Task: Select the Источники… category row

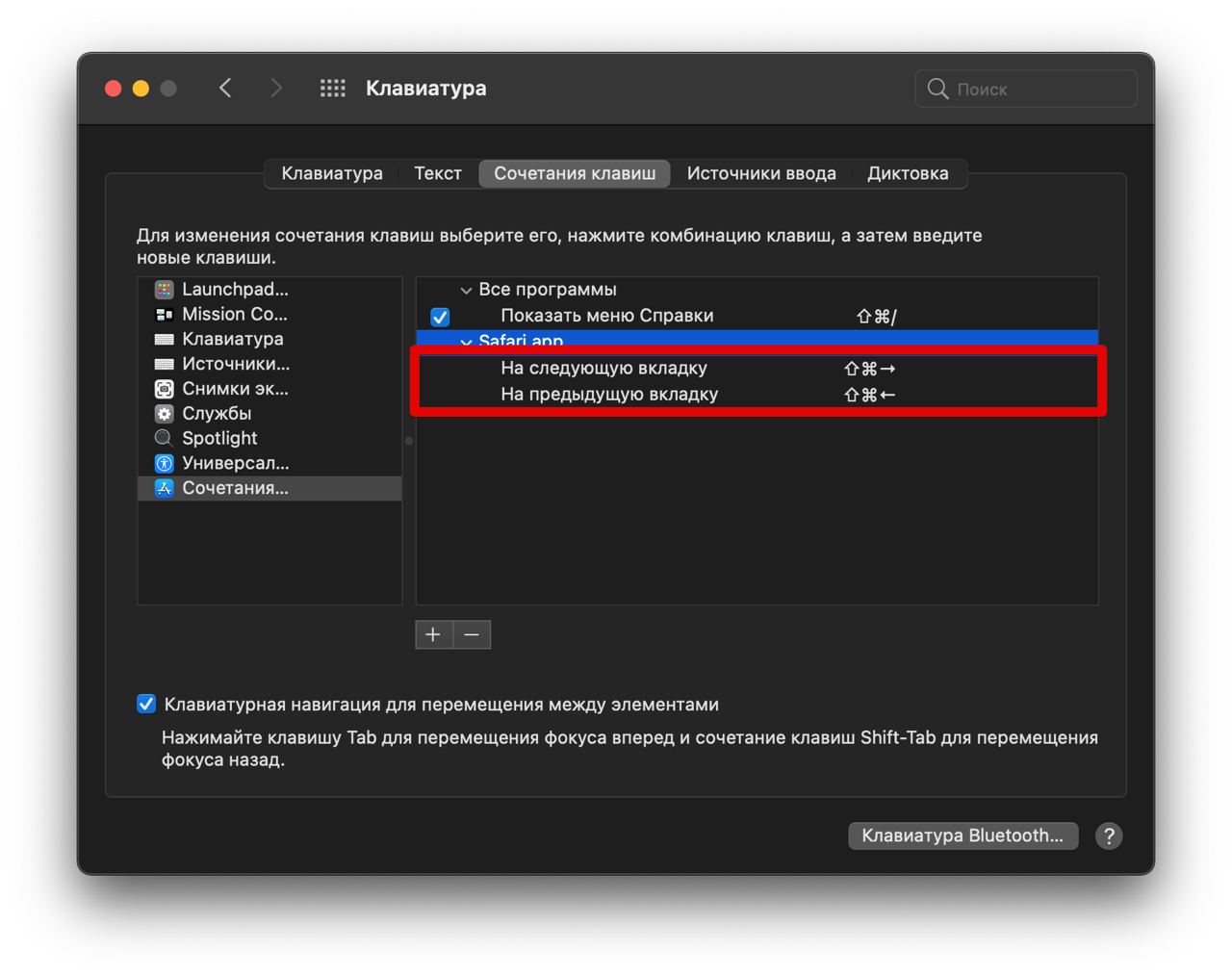Action: 269,364
